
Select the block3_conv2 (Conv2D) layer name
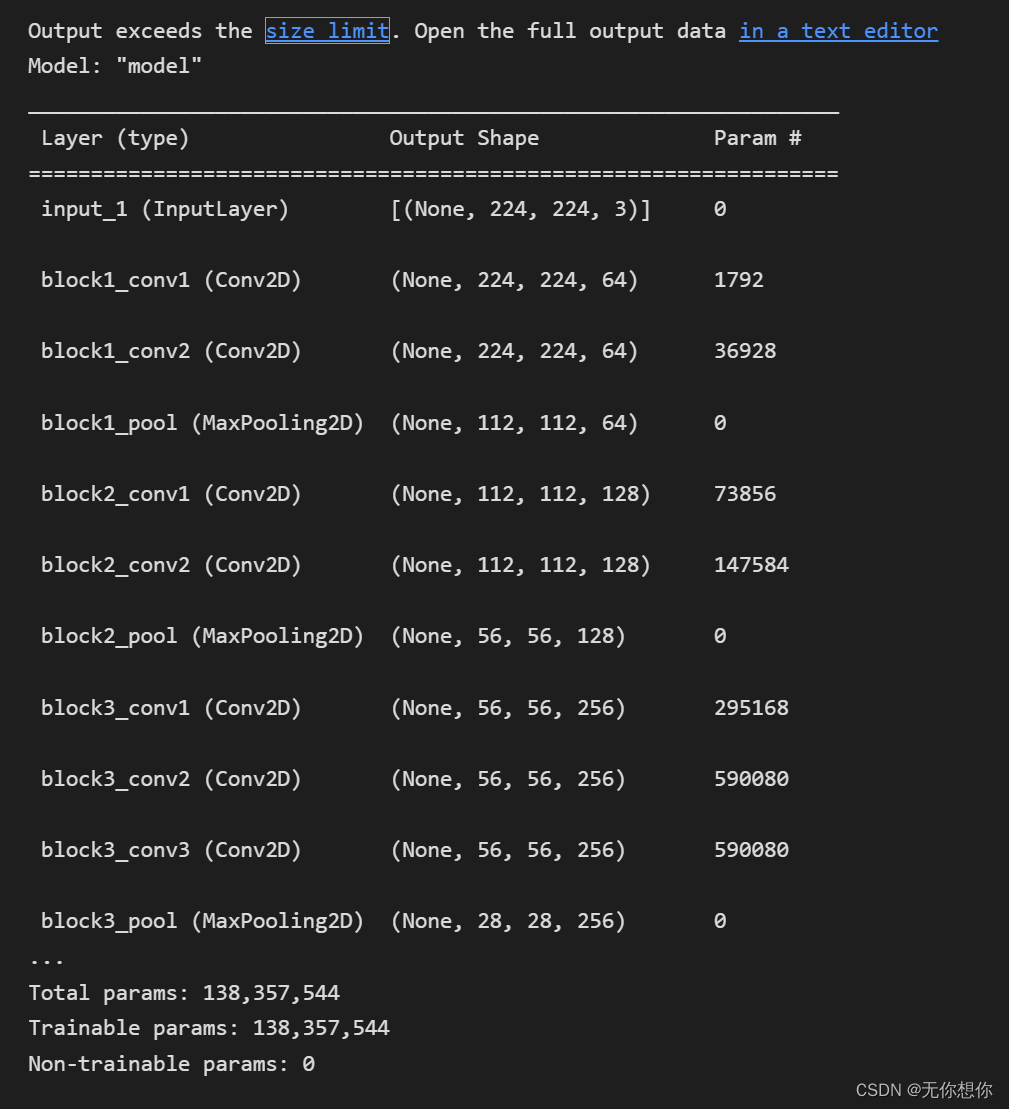(x=171, y=779)
